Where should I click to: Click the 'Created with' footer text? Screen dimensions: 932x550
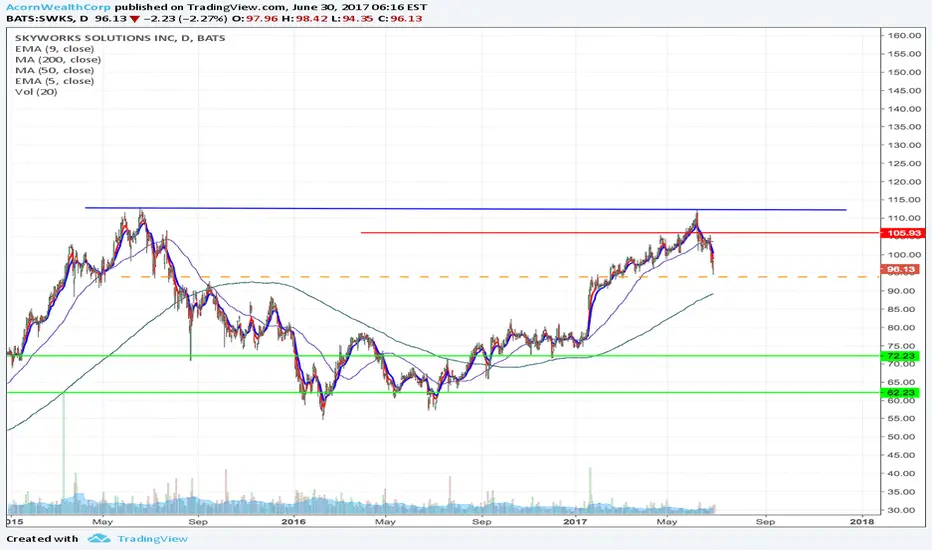(42, 539)
